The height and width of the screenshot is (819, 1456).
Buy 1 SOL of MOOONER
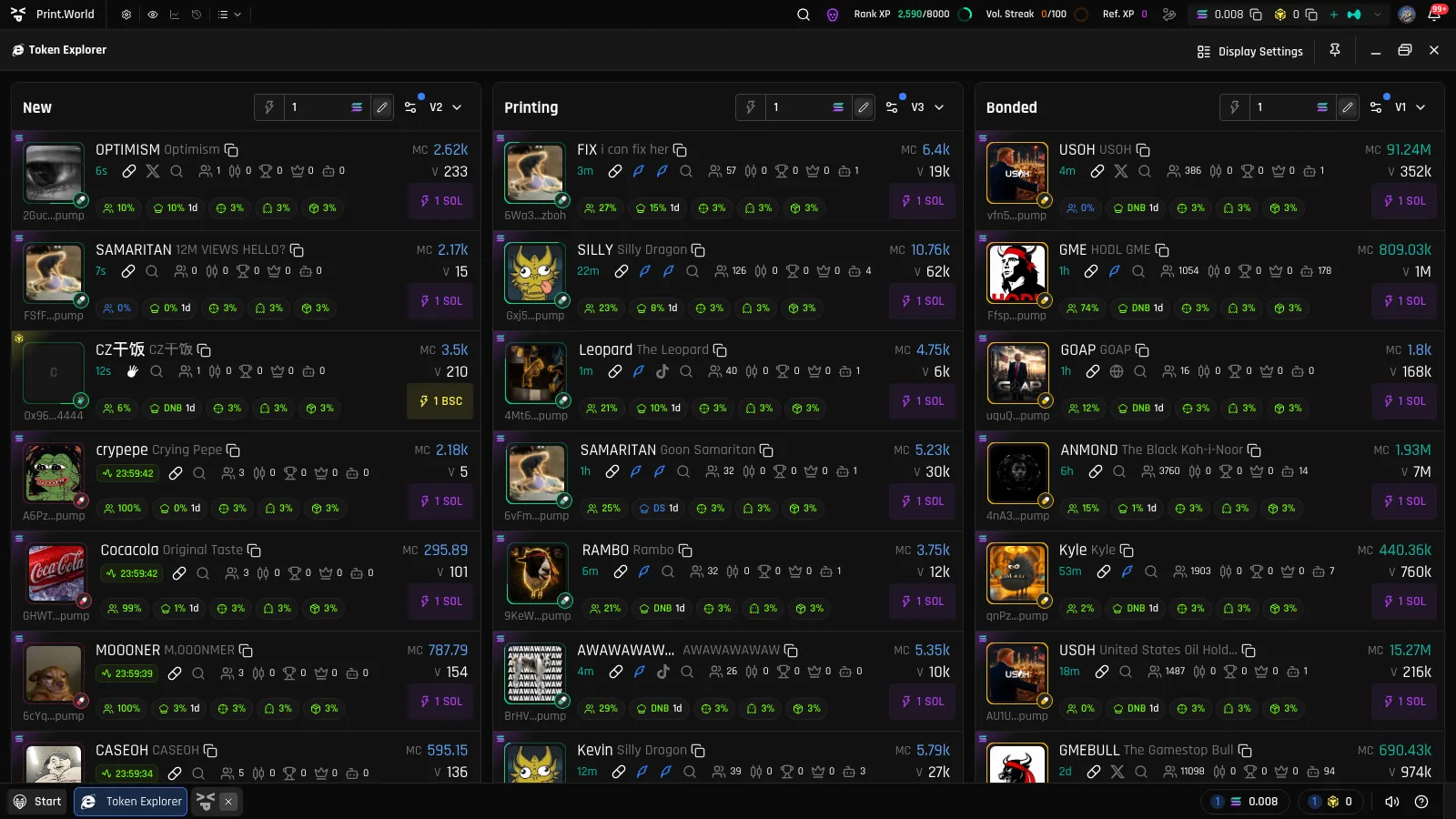pyautogui.click(x=441, y=702)
